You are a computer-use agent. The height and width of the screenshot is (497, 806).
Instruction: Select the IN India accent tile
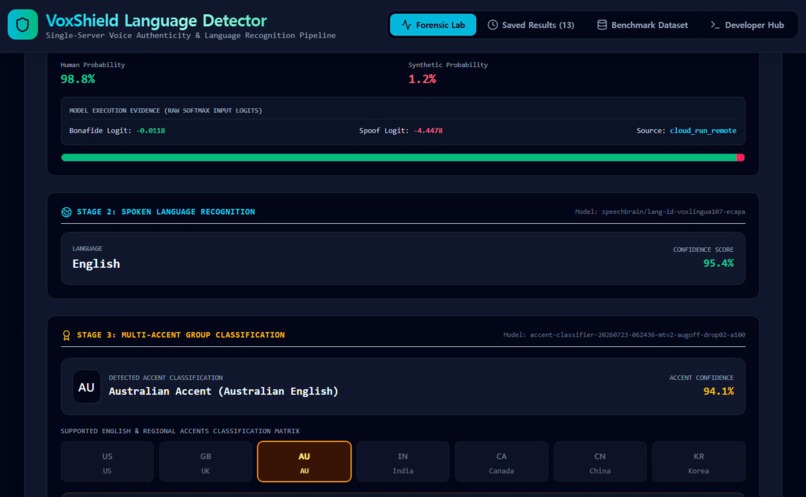(x=403, y=462)
